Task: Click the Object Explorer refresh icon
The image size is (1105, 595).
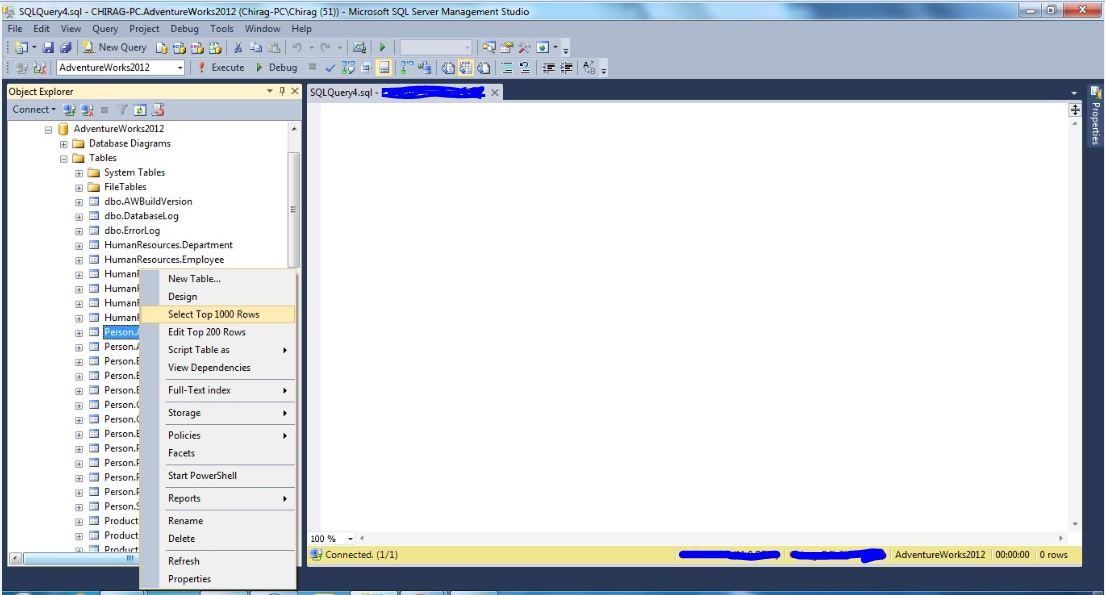Action: point(140,110)
